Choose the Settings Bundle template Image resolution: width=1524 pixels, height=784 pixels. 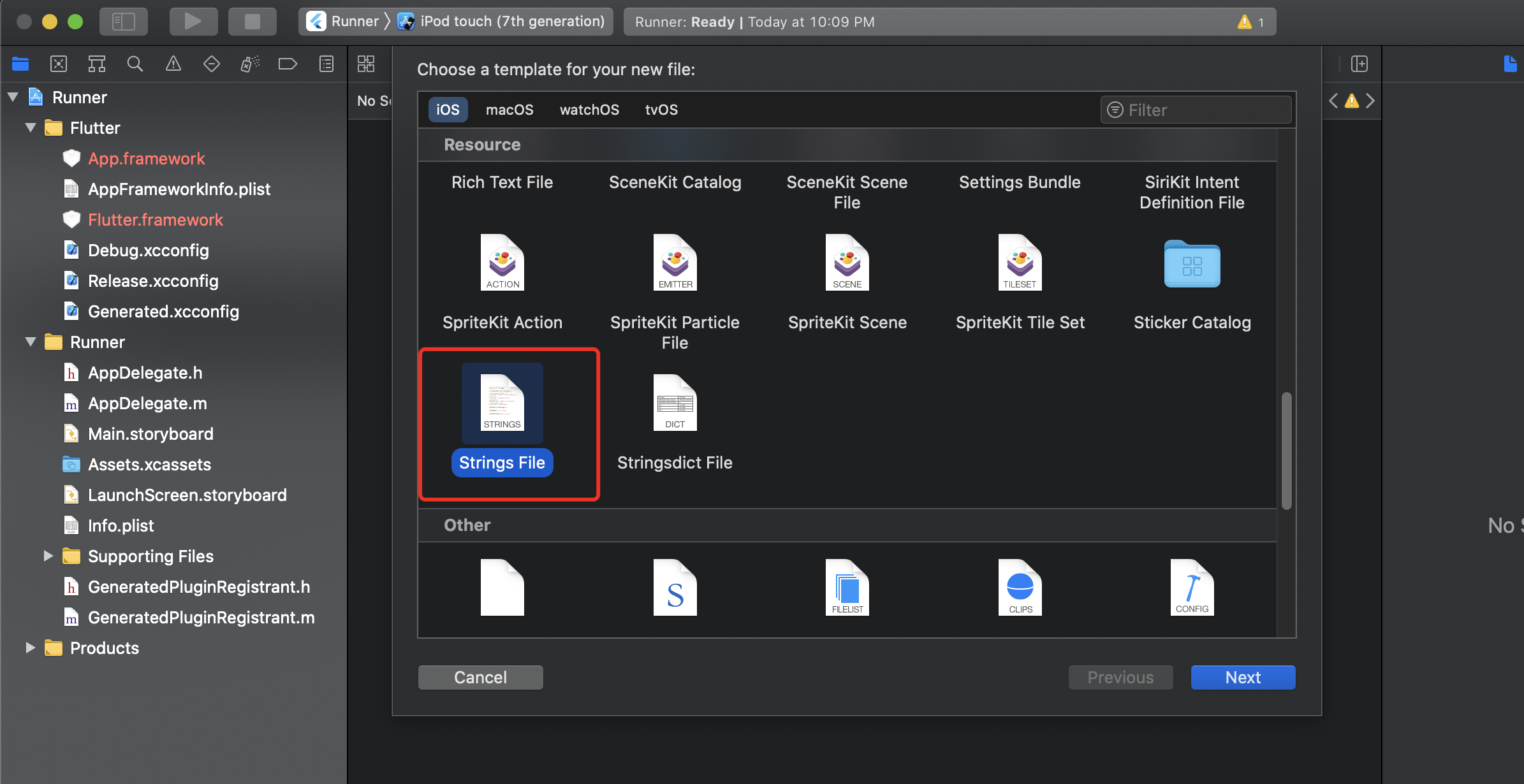tap(1020, 182)
